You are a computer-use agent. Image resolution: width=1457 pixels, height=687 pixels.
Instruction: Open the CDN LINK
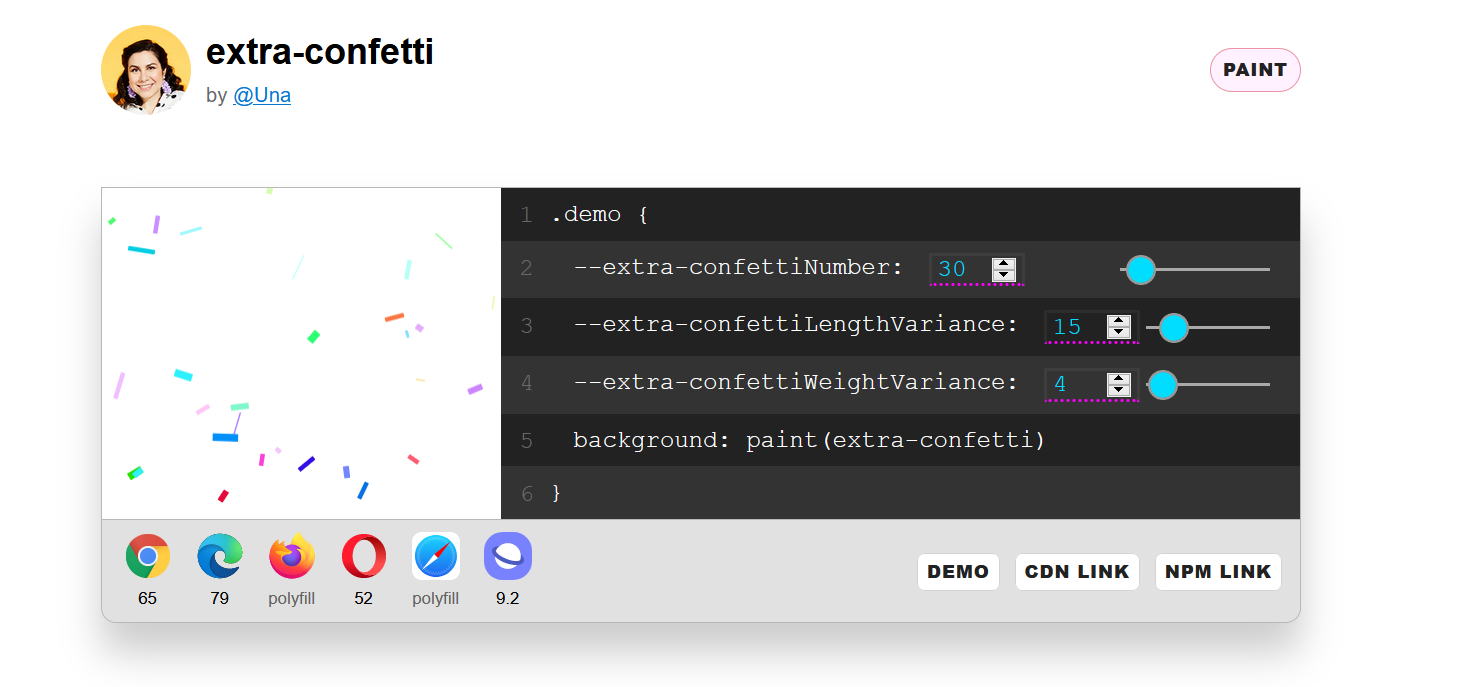click(1077, 571)
